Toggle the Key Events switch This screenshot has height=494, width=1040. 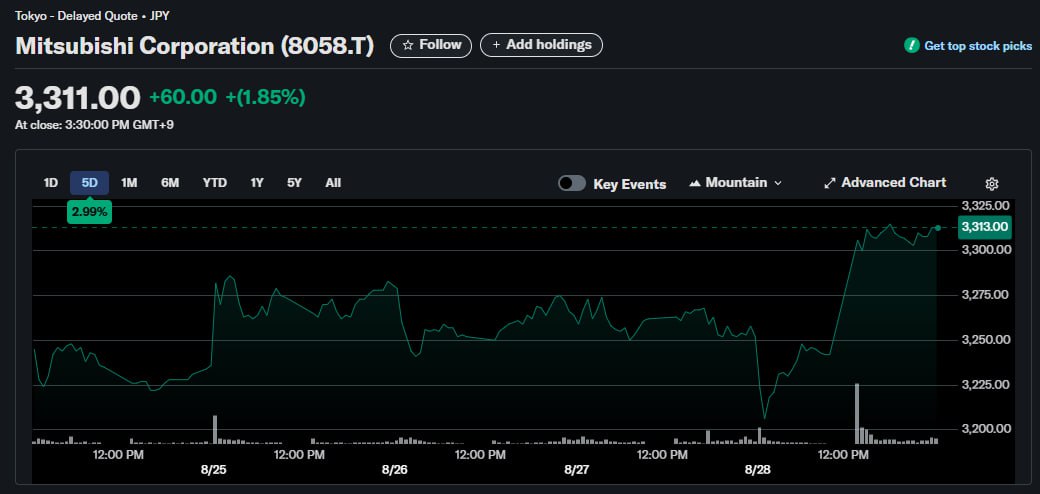[572, 183]
